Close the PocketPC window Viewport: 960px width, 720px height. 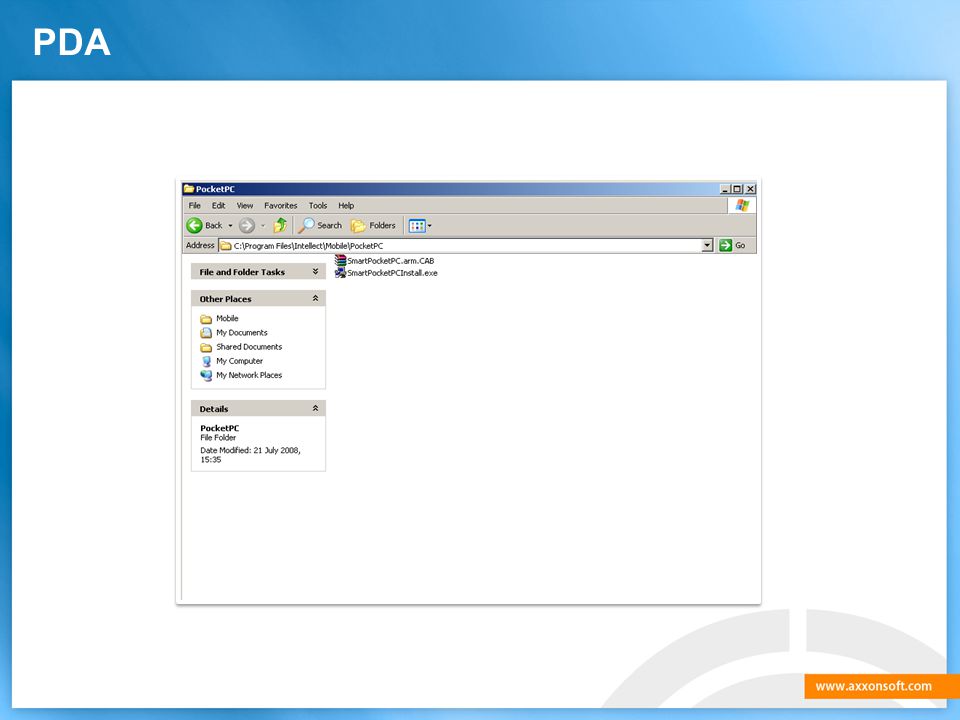coord(751,189)
